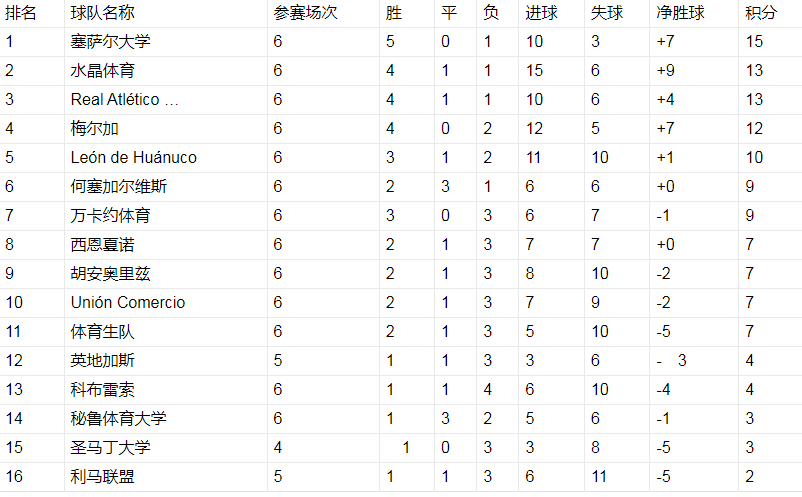Select the 梅尔加 team cell
The height and width of the screenshot is (497, 802).
coord(95,129)
